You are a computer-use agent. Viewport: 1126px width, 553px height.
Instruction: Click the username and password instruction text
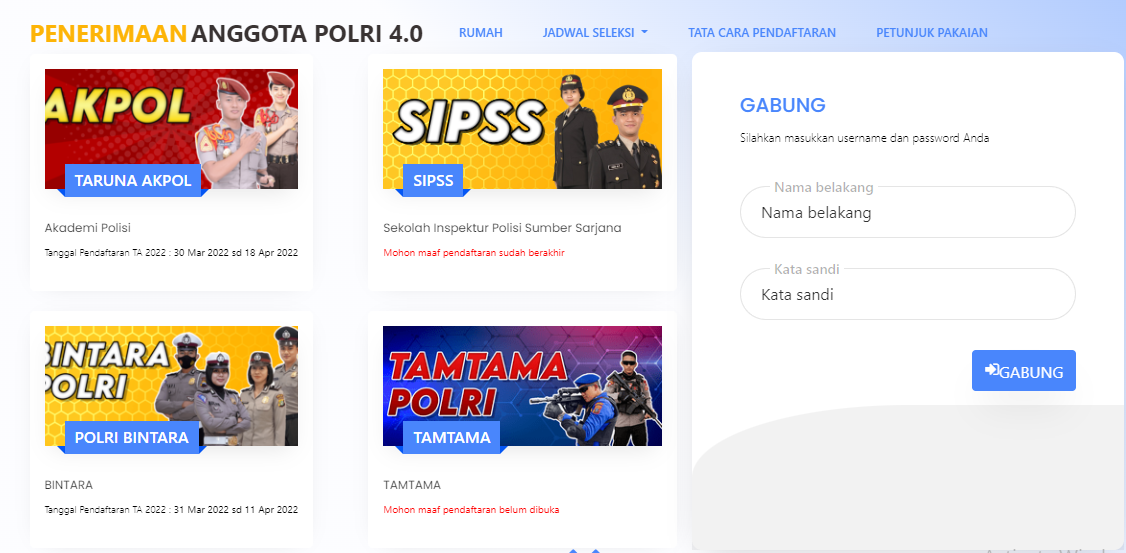(x=865, y=138)
